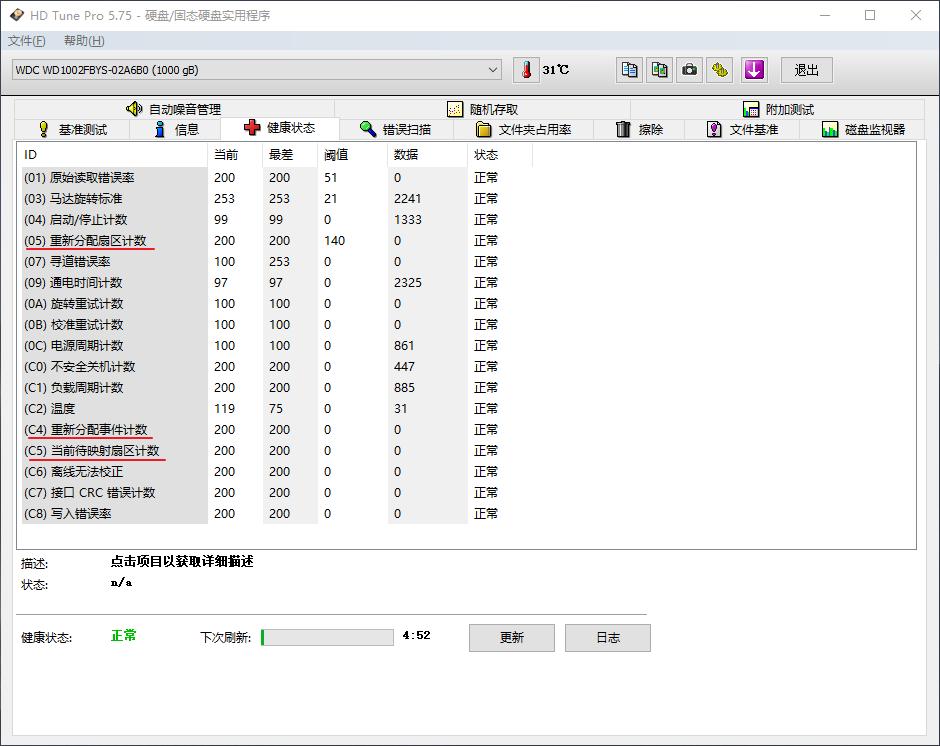Click the trash bin icon of 擦除
Screen dimensions: 940x746
point(623,129)
